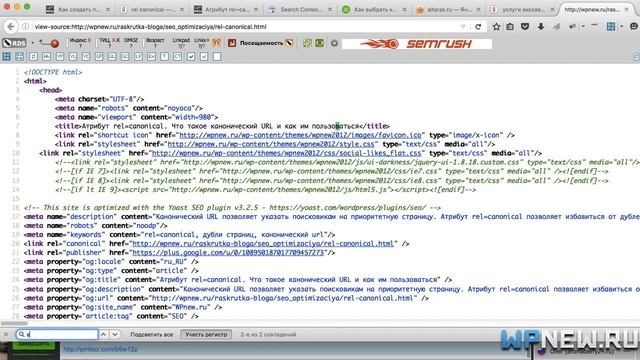Image resolution: width=640 pixels, height=360 pixels.
Task: Click the 'og:locale' meta line
Action: tap(111, 262)
